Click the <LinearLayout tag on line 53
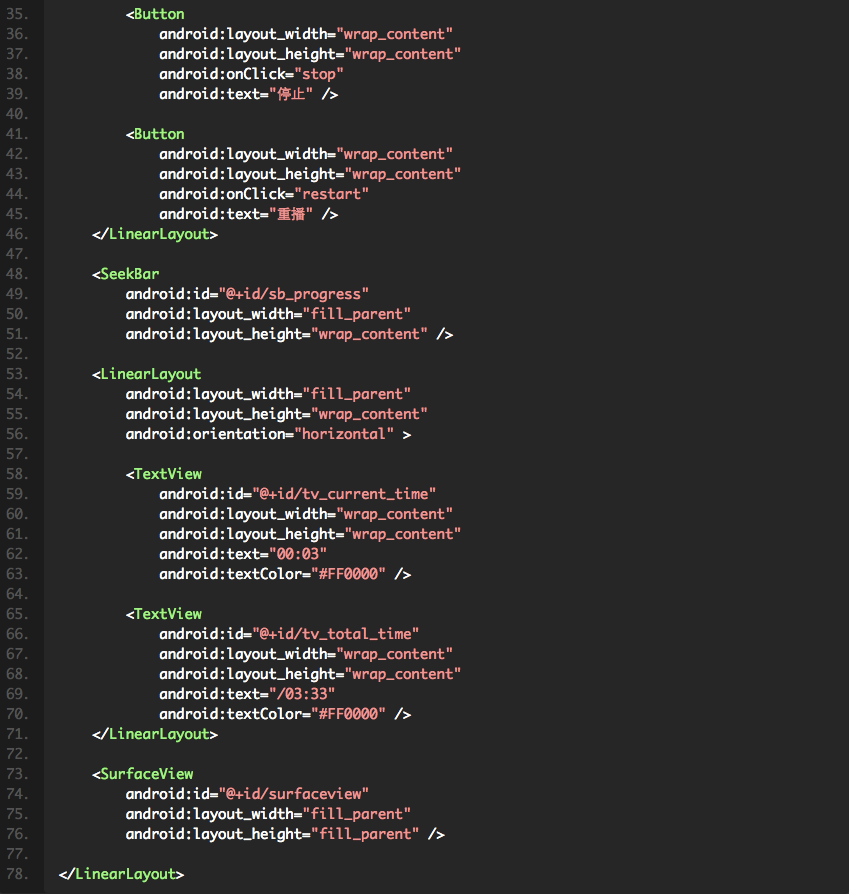The image size is (849, 894). pos(147,374)
